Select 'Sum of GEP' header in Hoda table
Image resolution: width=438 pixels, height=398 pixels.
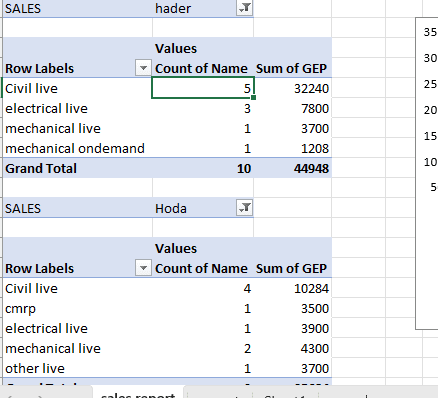tap(292, 268)
